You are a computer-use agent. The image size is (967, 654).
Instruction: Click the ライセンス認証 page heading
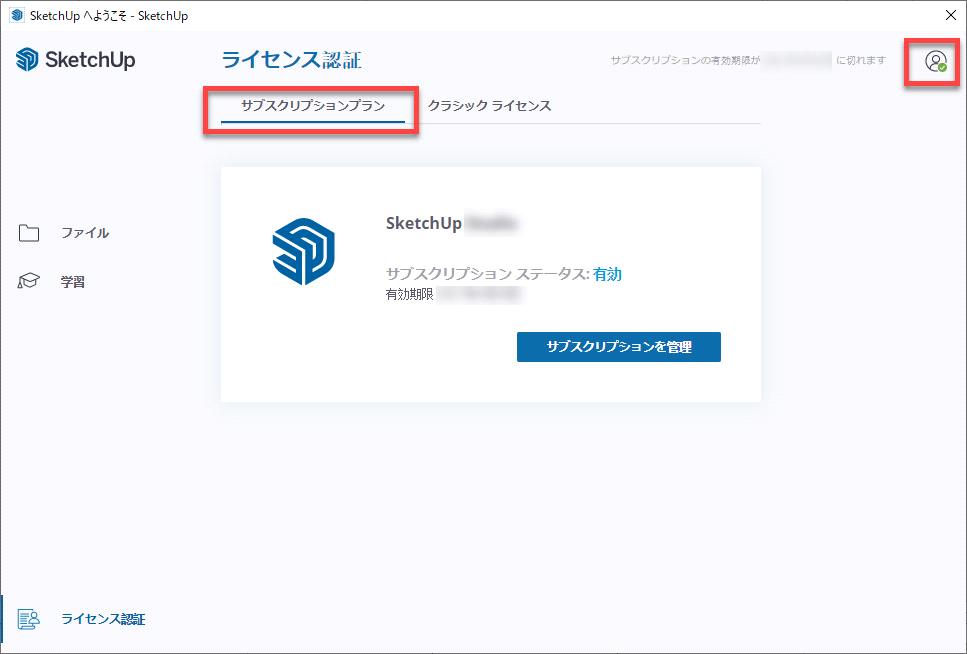point(291,60)
